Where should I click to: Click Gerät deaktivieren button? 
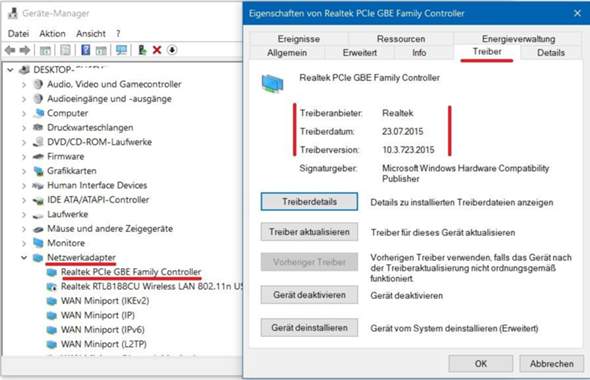pos(309,295)
